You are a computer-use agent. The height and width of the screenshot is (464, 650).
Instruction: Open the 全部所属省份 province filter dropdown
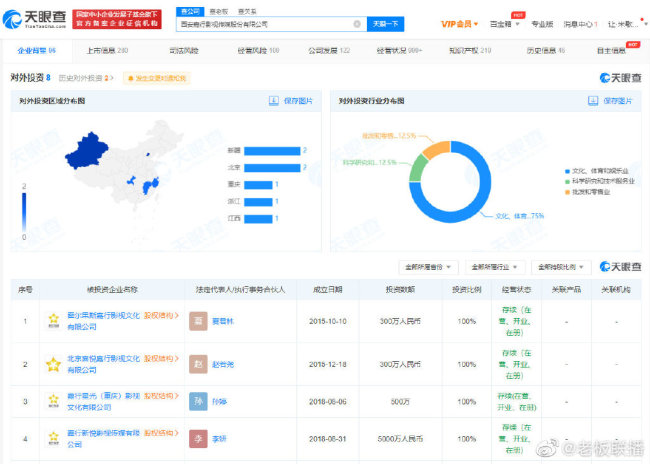(428, 267)
